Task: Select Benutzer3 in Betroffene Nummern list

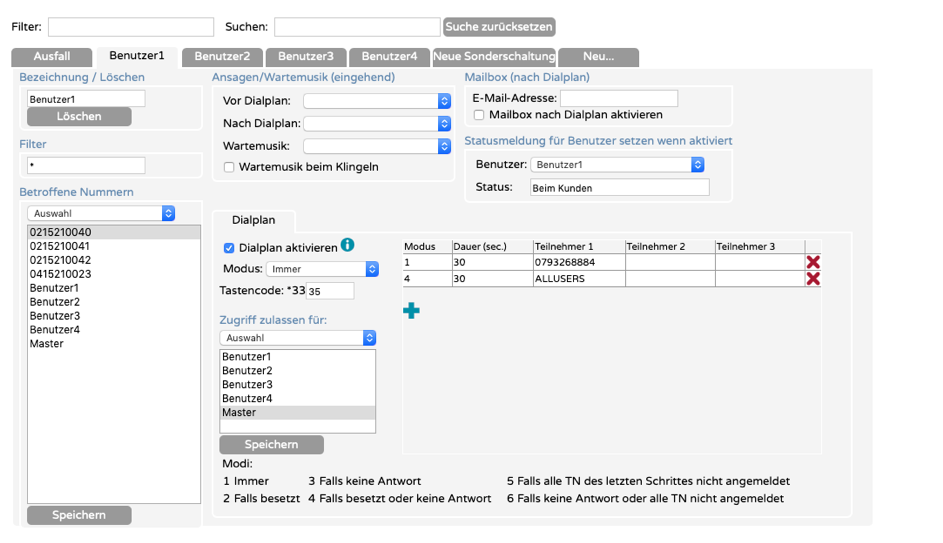Action: coord(114,315)
